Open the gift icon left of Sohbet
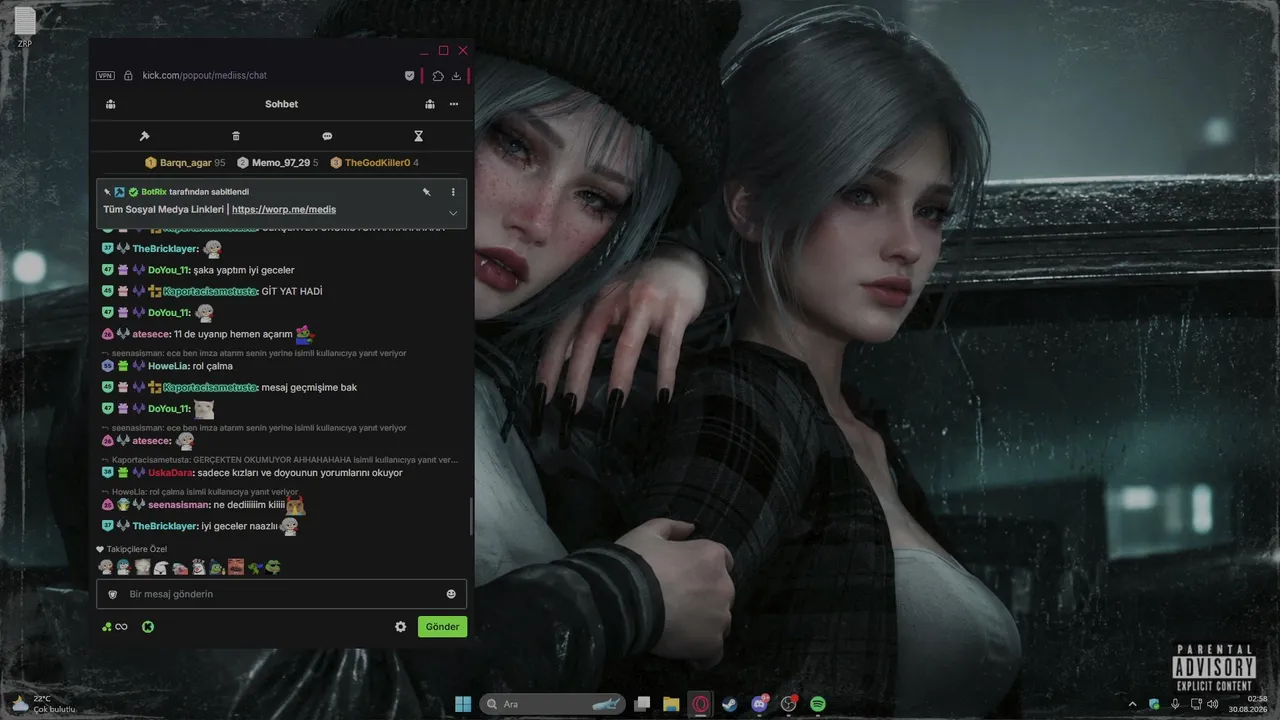Screen dimensions: 1280x720 [x=110, y=104]
